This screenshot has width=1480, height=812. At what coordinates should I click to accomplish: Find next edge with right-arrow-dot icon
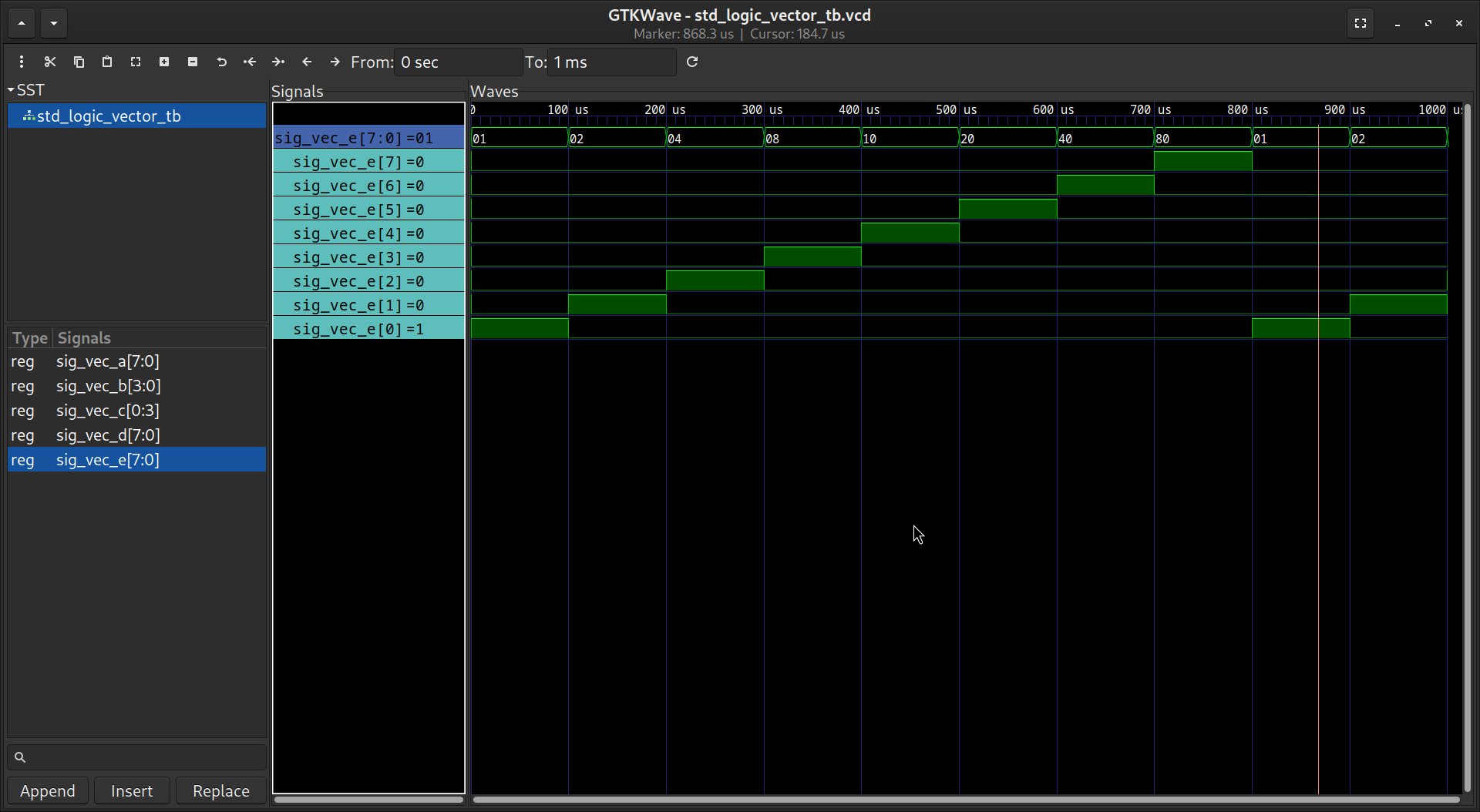pyautogui.click(x=278, y=62)
